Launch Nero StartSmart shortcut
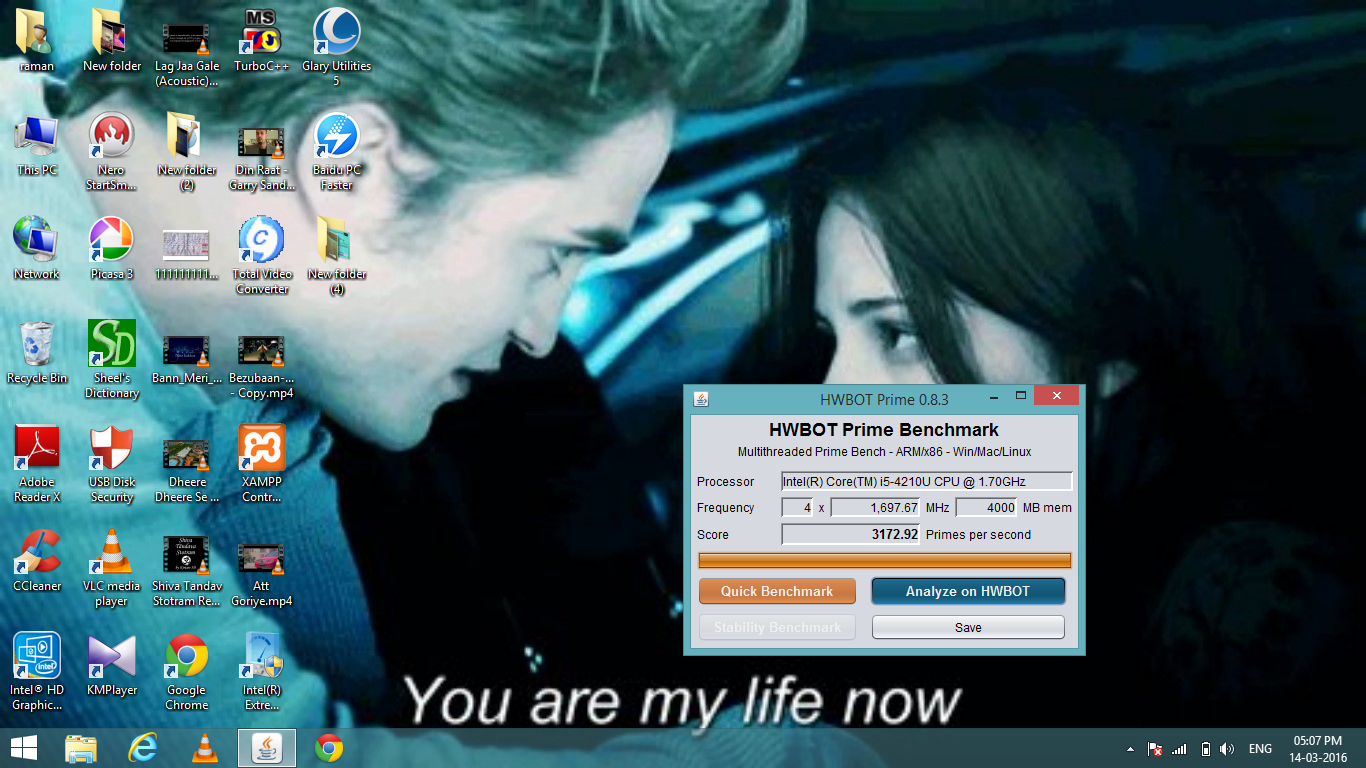The image size is (1366, 768). (x=111, y=135)
